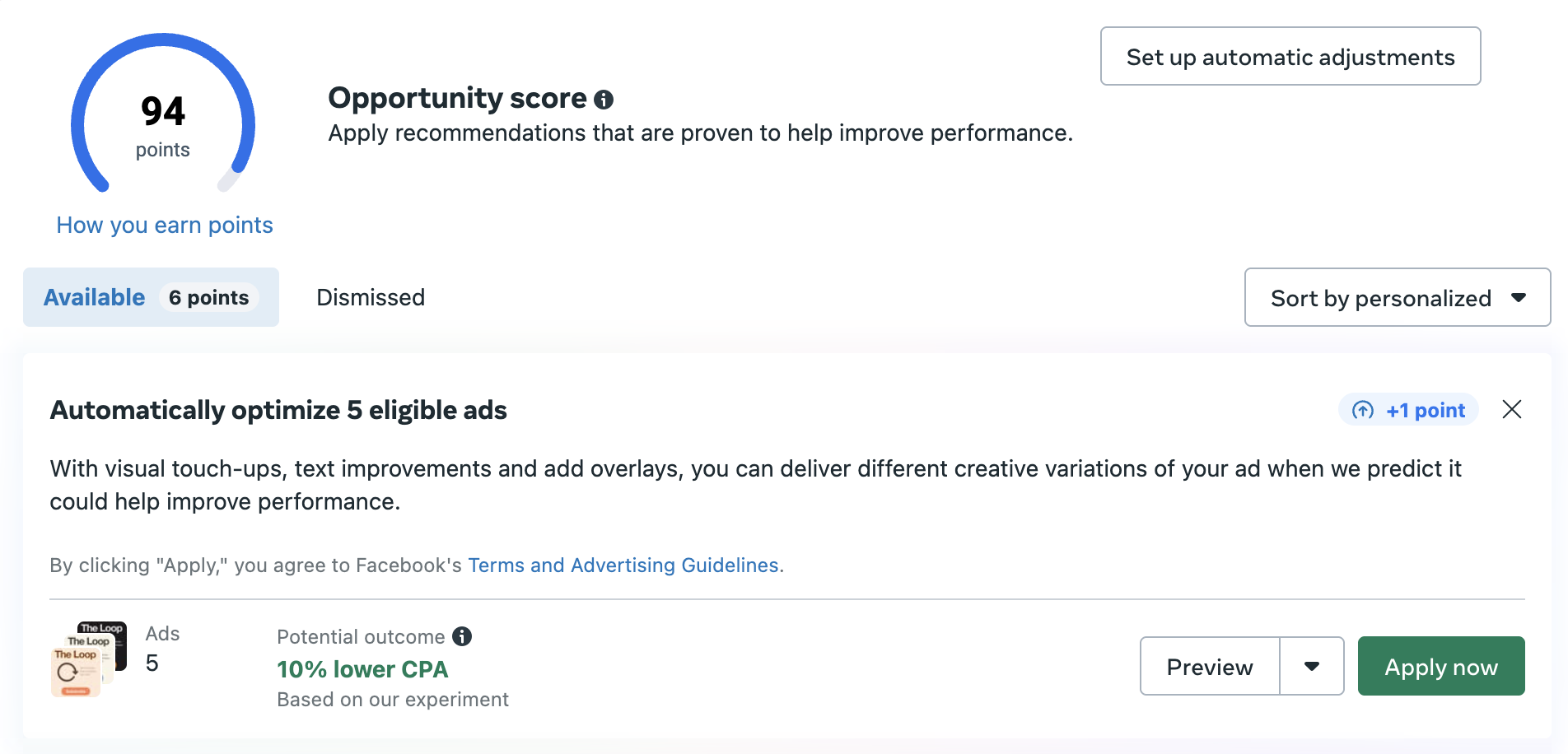Switch to the Dismissed tab
Viewport: 1568px width, 754px height.
point(371,297)
